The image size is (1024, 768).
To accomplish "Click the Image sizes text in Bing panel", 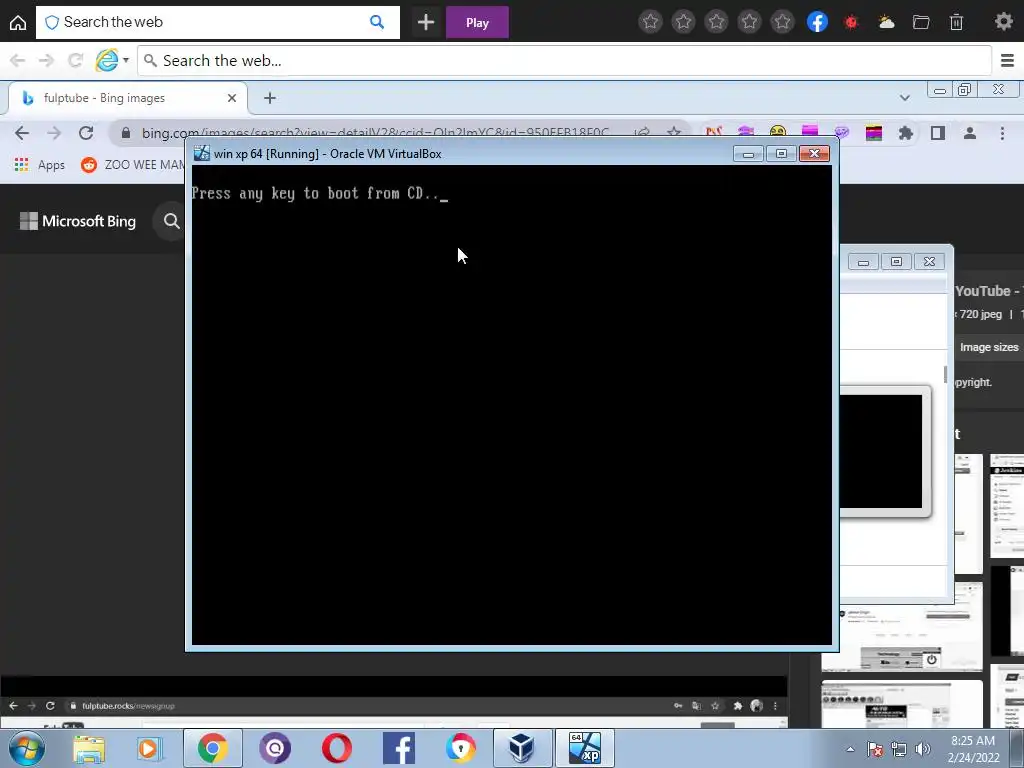I will [x=989, y=347].
